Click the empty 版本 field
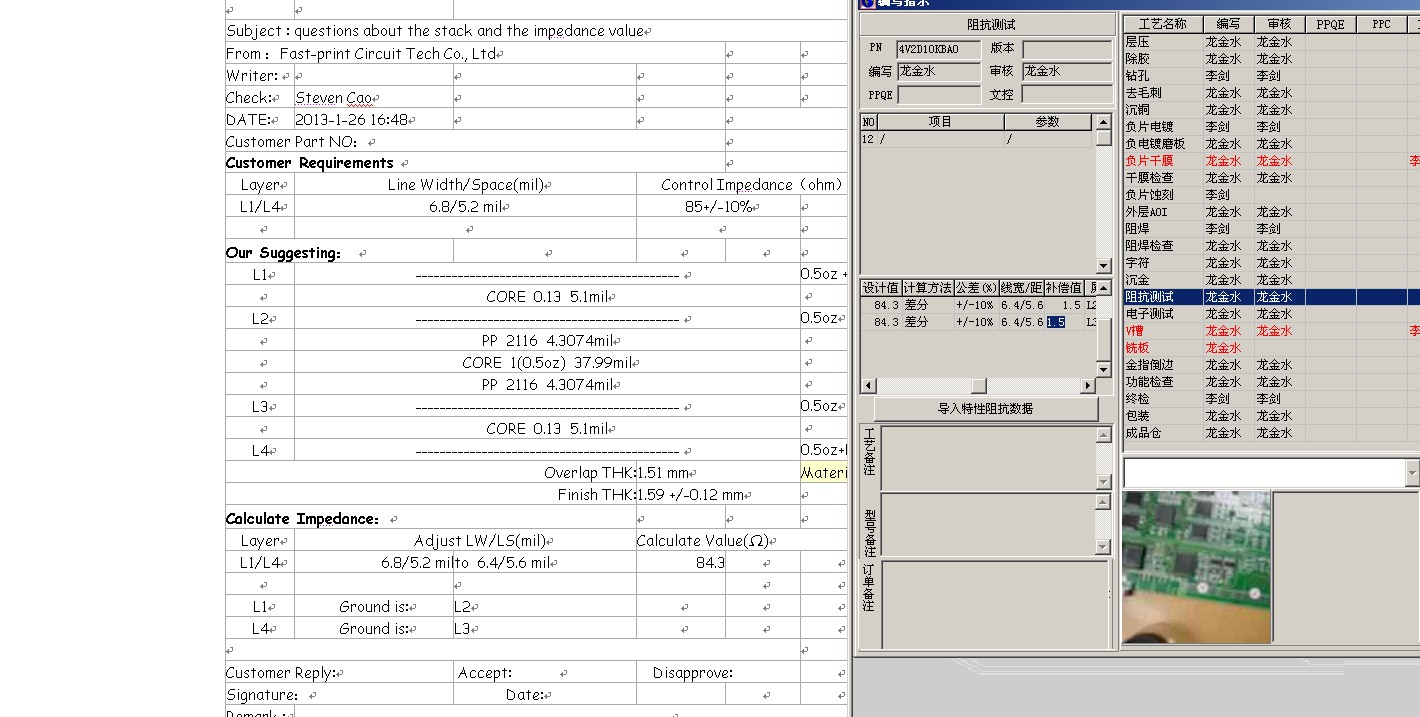The height and width of the screenshot is (717, 1420). click(x=1066, y=49)
